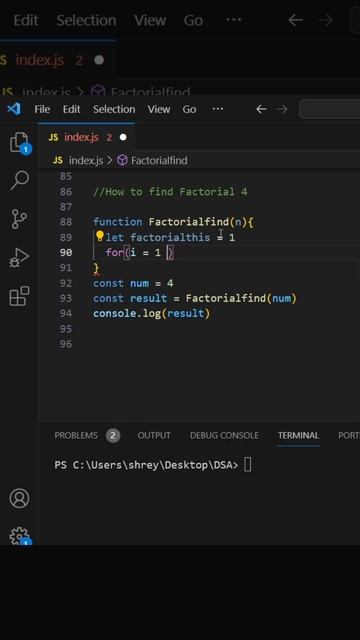
Task: Switch to the DEBUG CONSOLE tab
Action: tap(224, 436)
